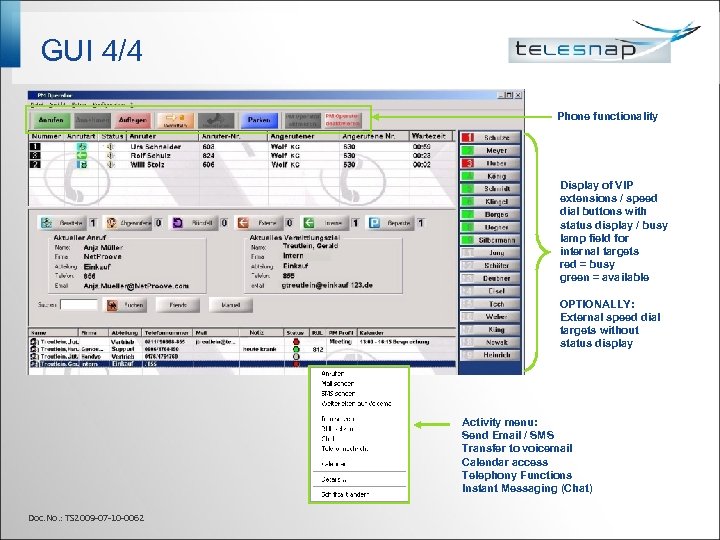This screenshot has width=720, height=540.
Task: Click the Nowak speed dial button
Action: tap(490, 342)
